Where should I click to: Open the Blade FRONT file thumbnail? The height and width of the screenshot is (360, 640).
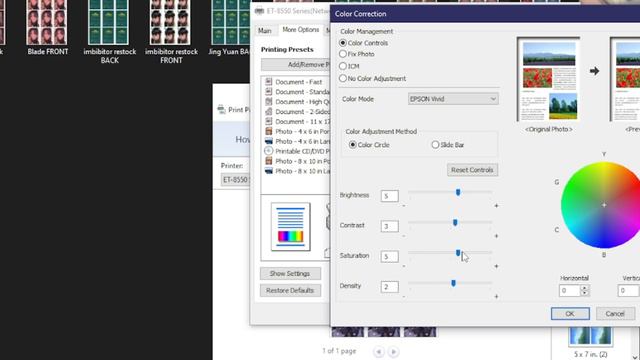coord(47,28)
